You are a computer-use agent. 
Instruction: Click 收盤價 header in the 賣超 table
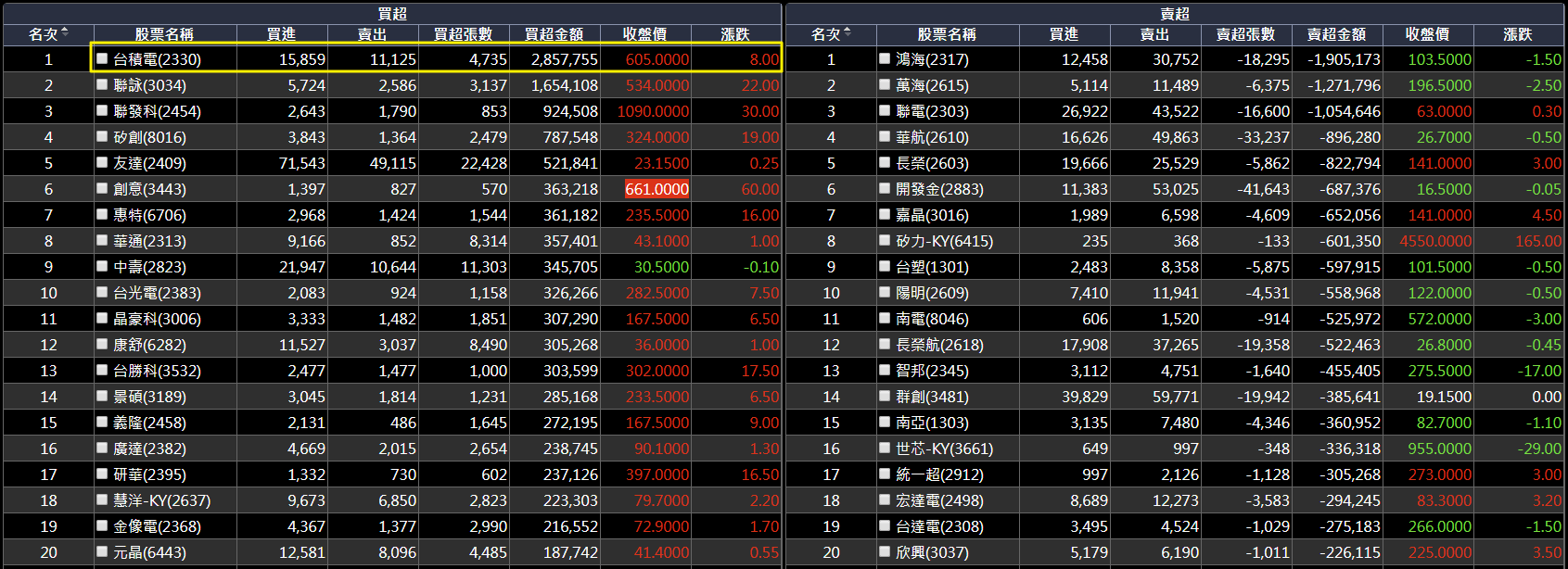(x=1427, y=34)
